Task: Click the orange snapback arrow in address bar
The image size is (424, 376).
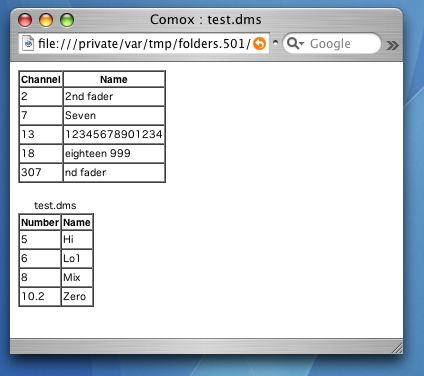Action: (259, 44)
